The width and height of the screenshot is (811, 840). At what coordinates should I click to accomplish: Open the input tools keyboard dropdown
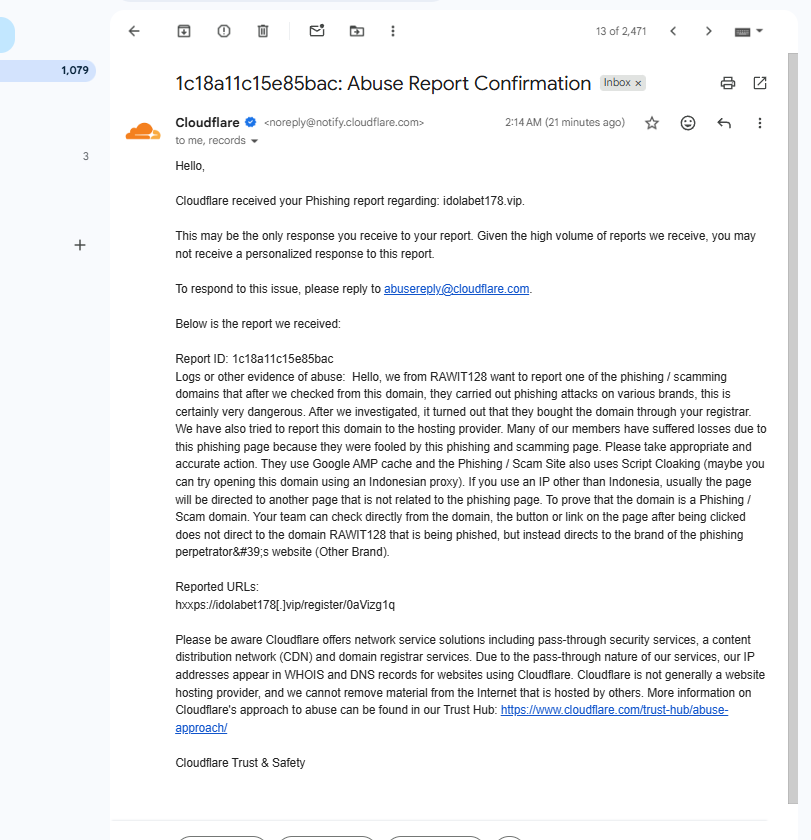click(748, 32)
